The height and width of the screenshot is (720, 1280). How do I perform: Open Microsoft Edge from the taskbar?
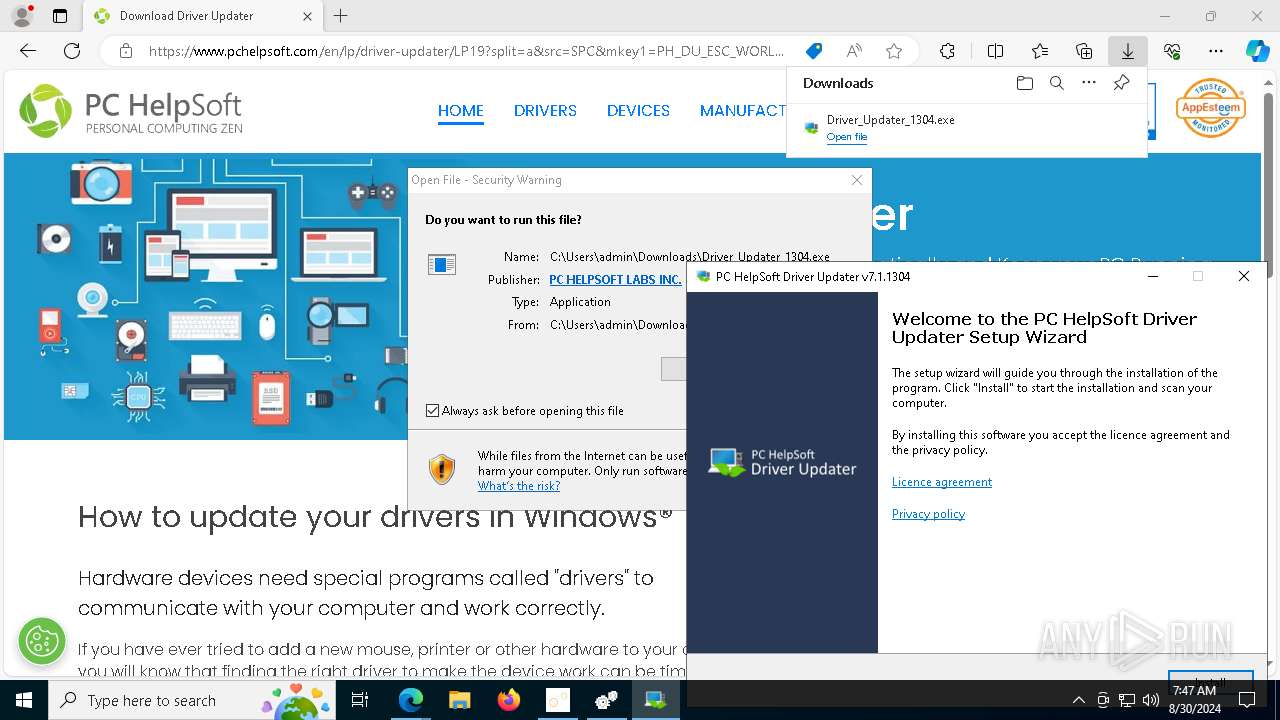411,700
